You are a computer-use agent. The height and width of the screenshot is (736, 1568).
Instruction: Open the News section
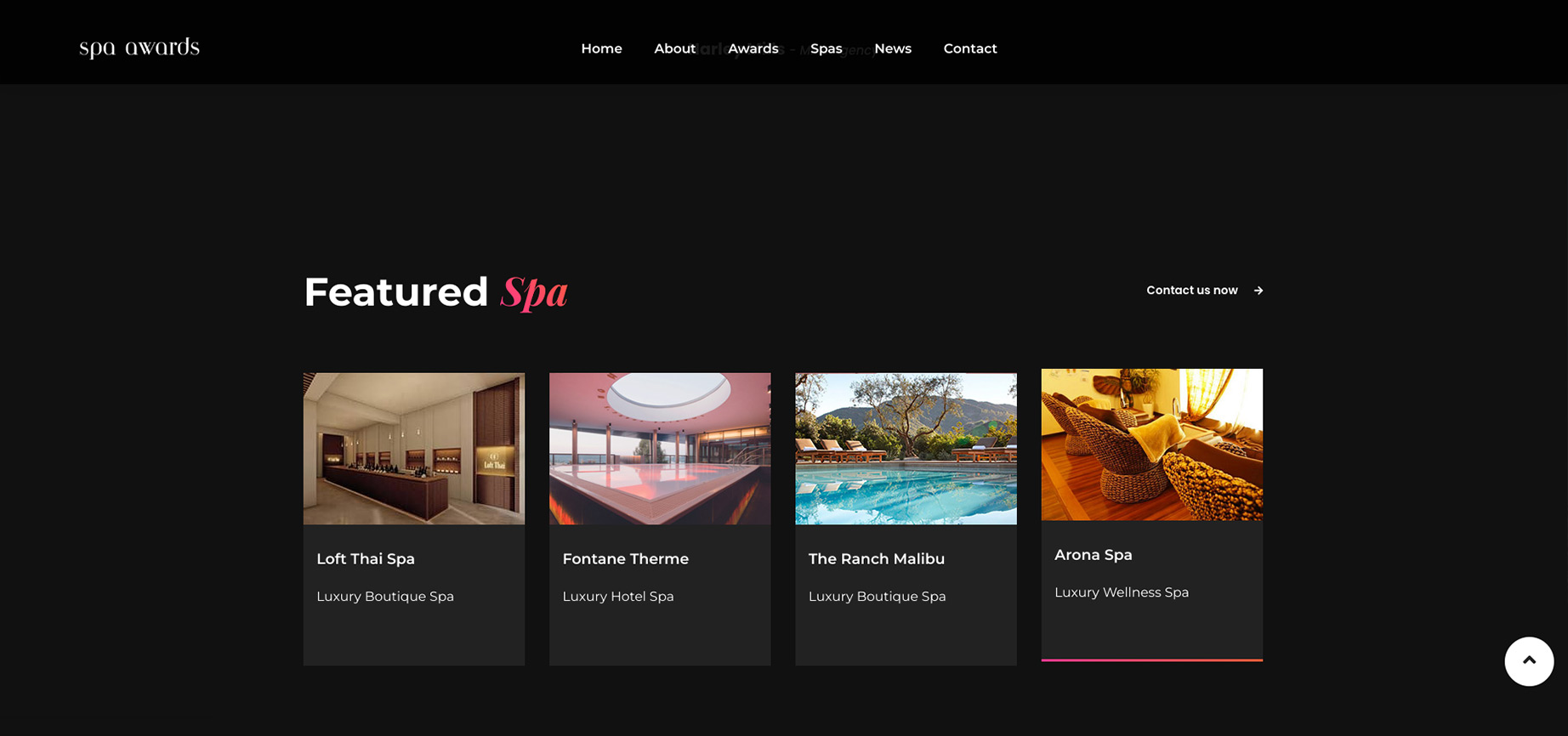[x=893, y=48]
